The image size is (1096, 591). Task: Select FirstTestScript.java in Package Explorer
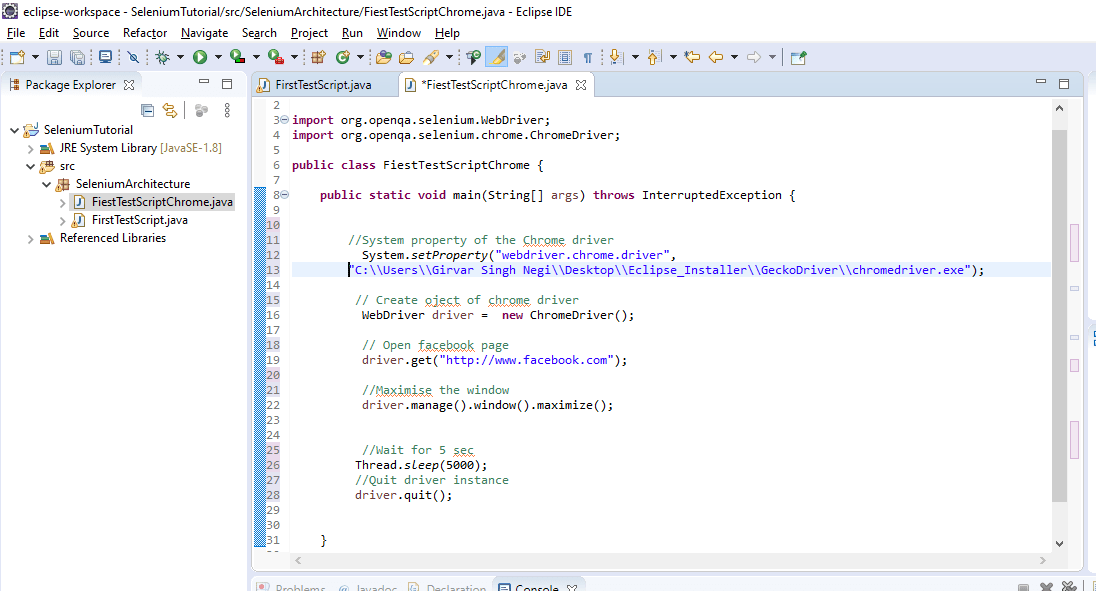[x=139, y=220]
